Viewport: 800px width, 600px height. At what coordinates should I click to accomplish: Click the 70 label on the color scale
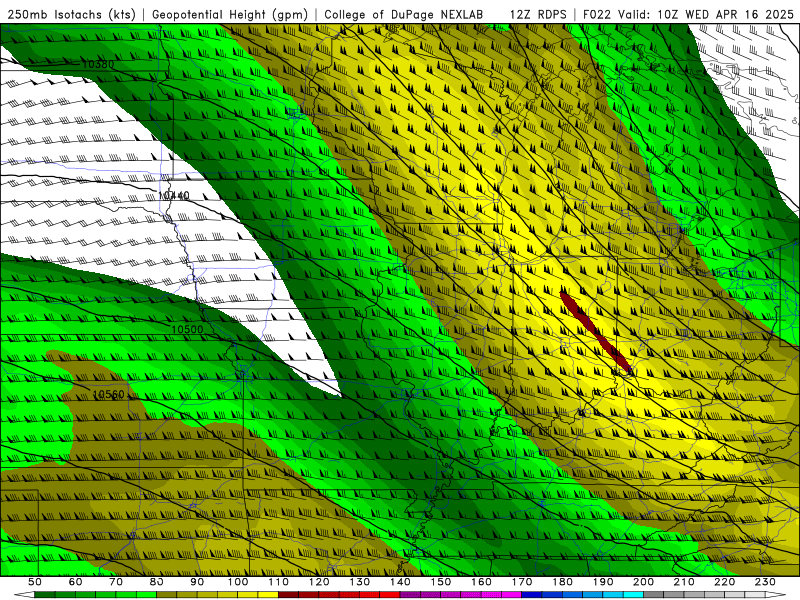click(x=116, y=582)
